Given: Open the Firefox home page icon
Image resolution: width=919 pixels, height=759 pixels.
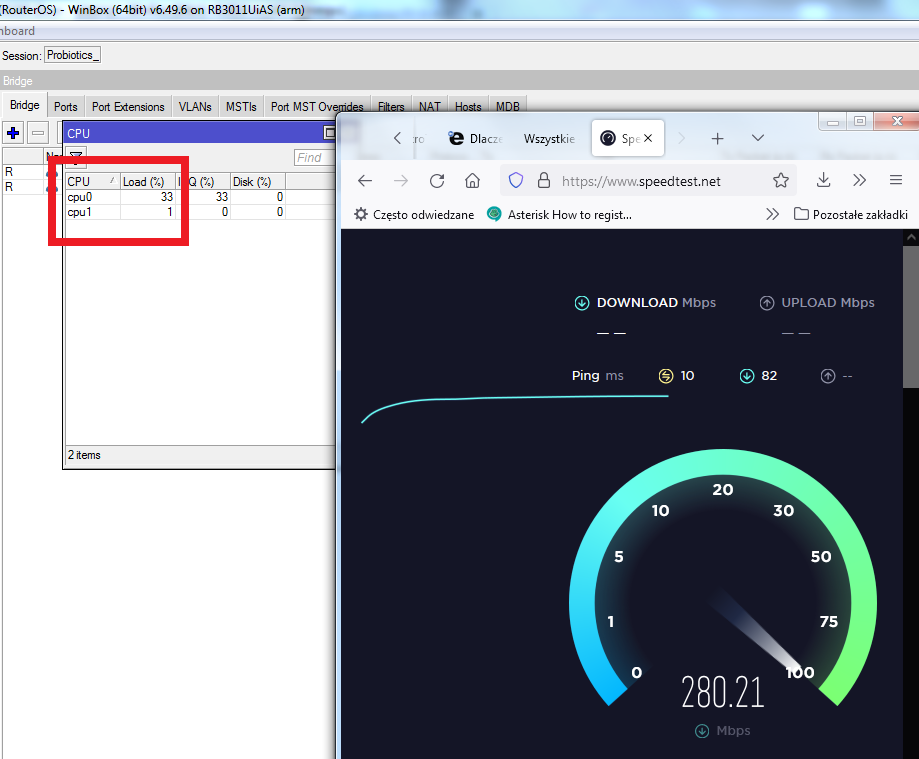Looking at the screenshot, I should (472, 181).
